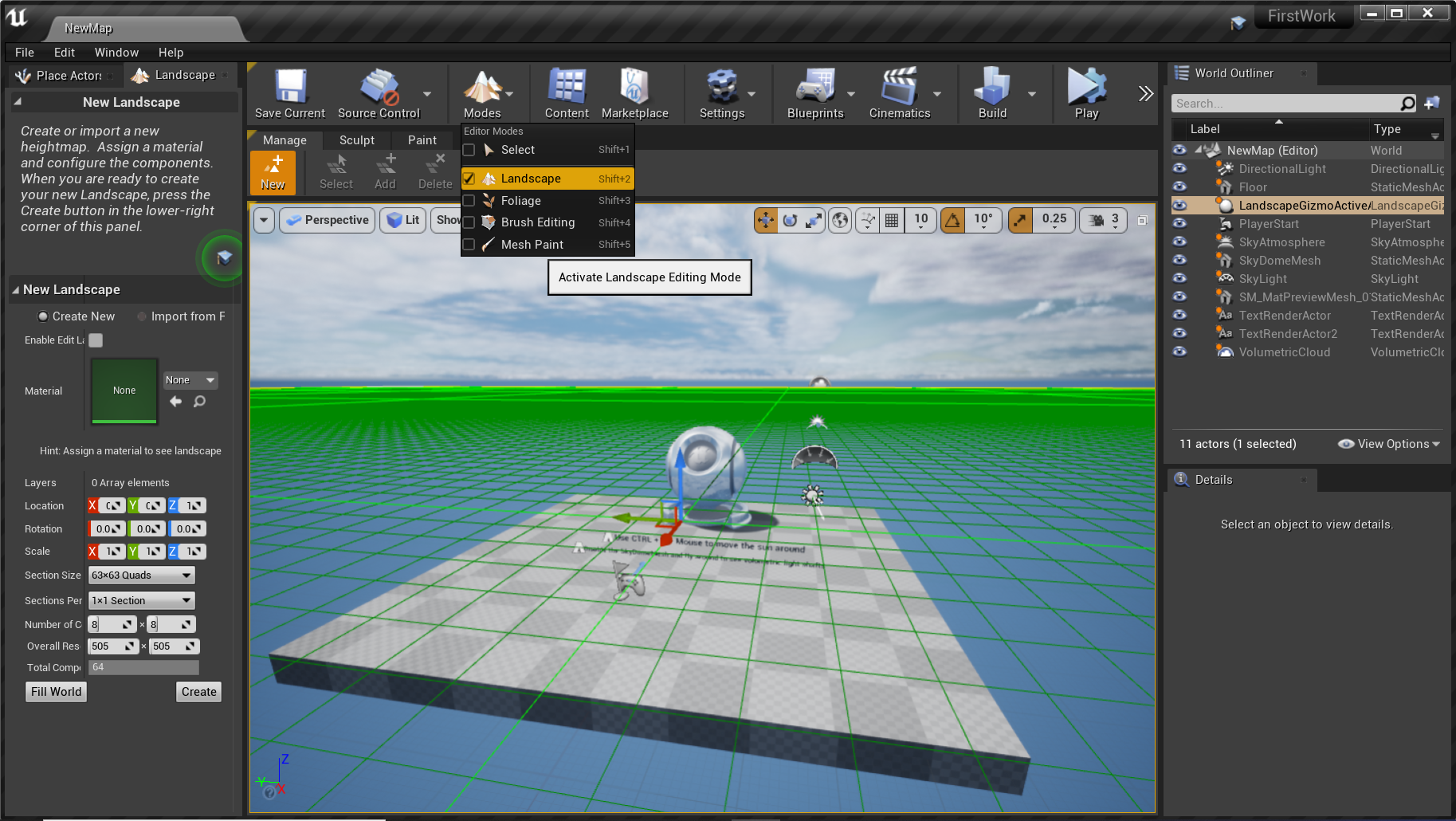Open the viewport options dropdown arrow
Screen dimensions: 1456x821
tap(264, 220)
